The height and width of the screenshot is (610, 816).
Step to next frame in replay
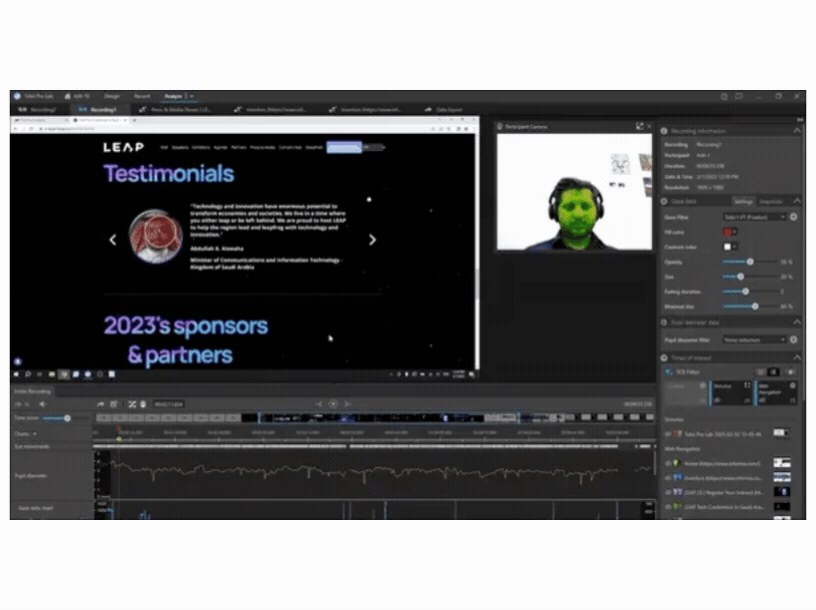pos(348,404)
